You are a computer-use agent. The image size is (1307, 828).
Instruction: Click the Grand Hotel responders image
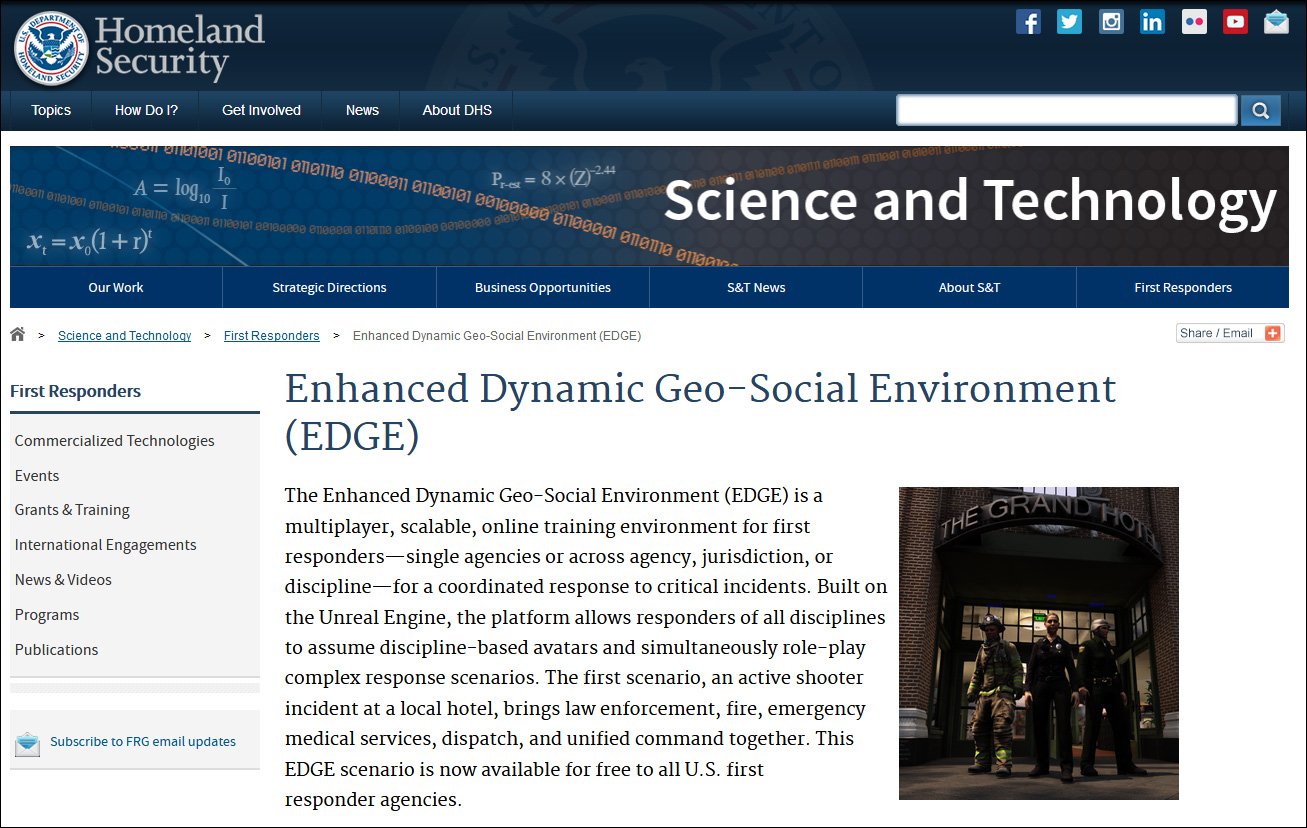[x=1039, y=643]
